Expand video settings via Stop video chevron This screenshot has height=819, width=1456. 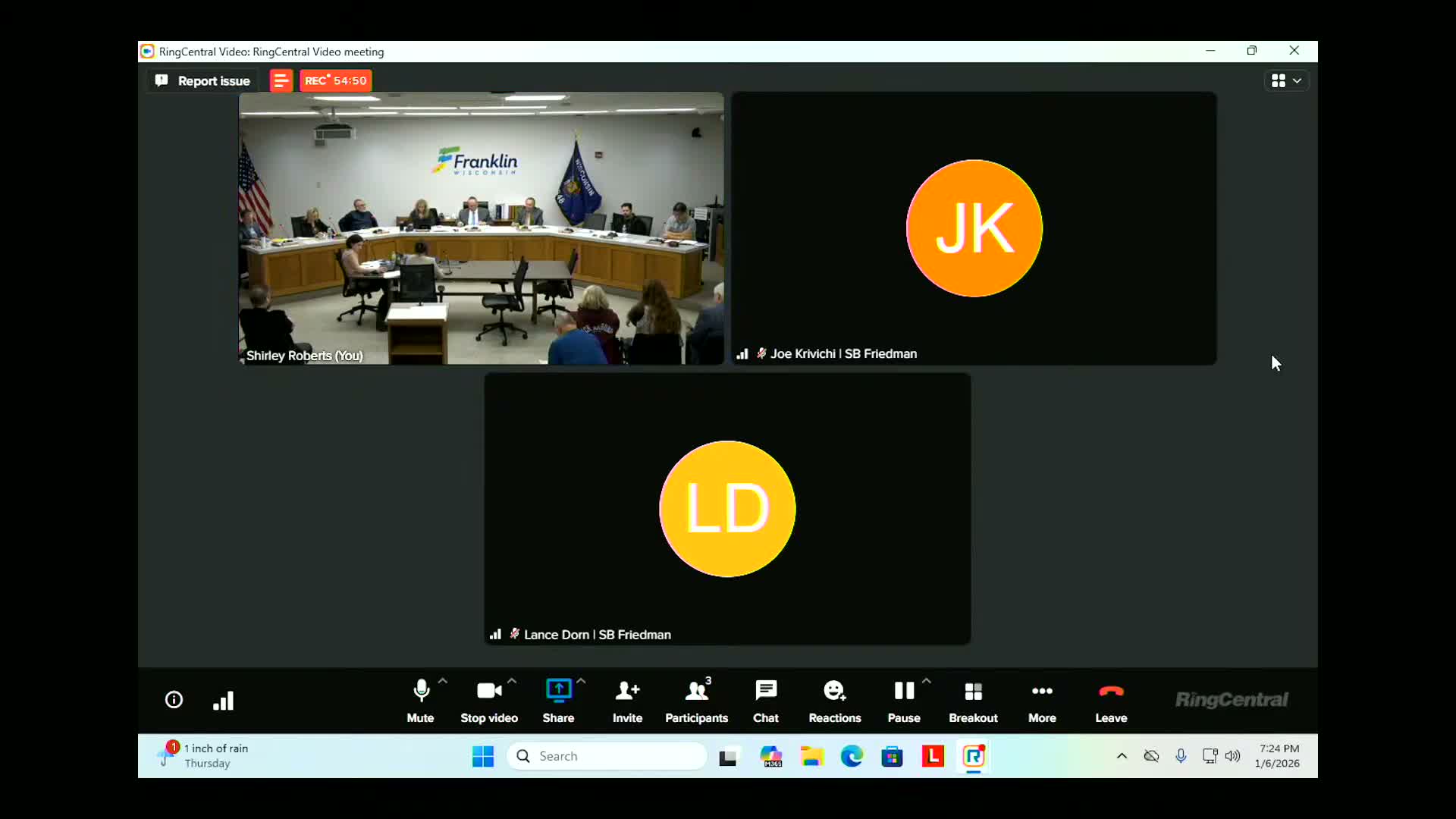(x=513, y=680)
